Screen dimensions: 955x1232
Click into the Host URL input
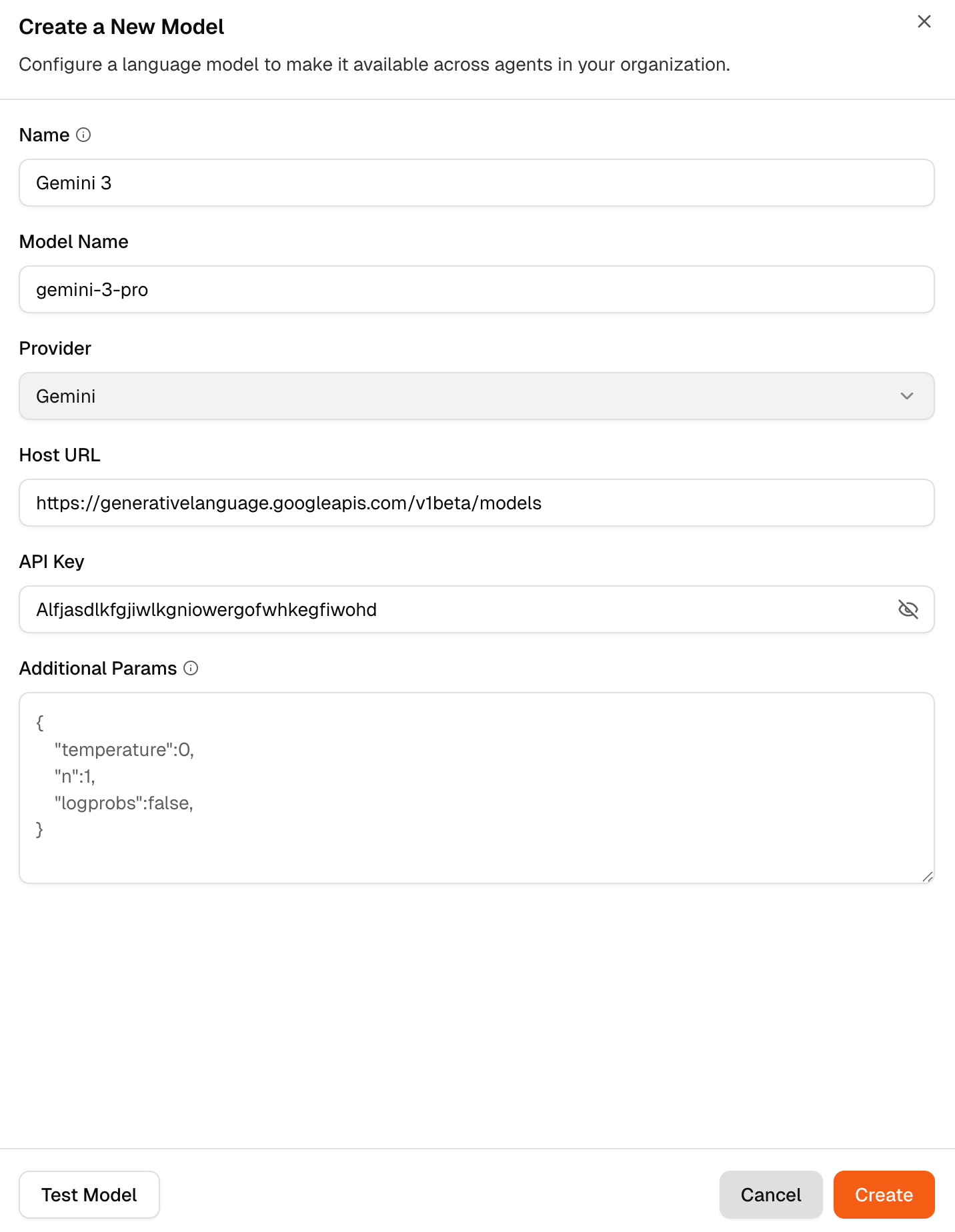(x=476, y=503)
